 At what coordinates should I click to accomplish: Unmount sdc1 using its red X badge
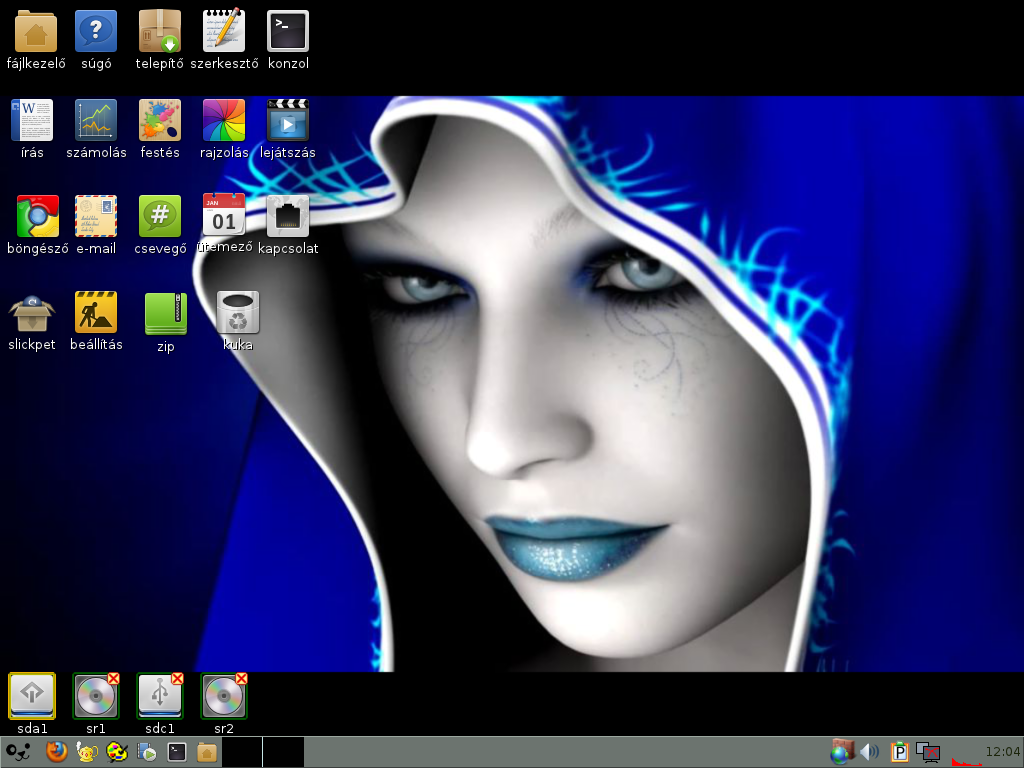[x=178, y=679]
